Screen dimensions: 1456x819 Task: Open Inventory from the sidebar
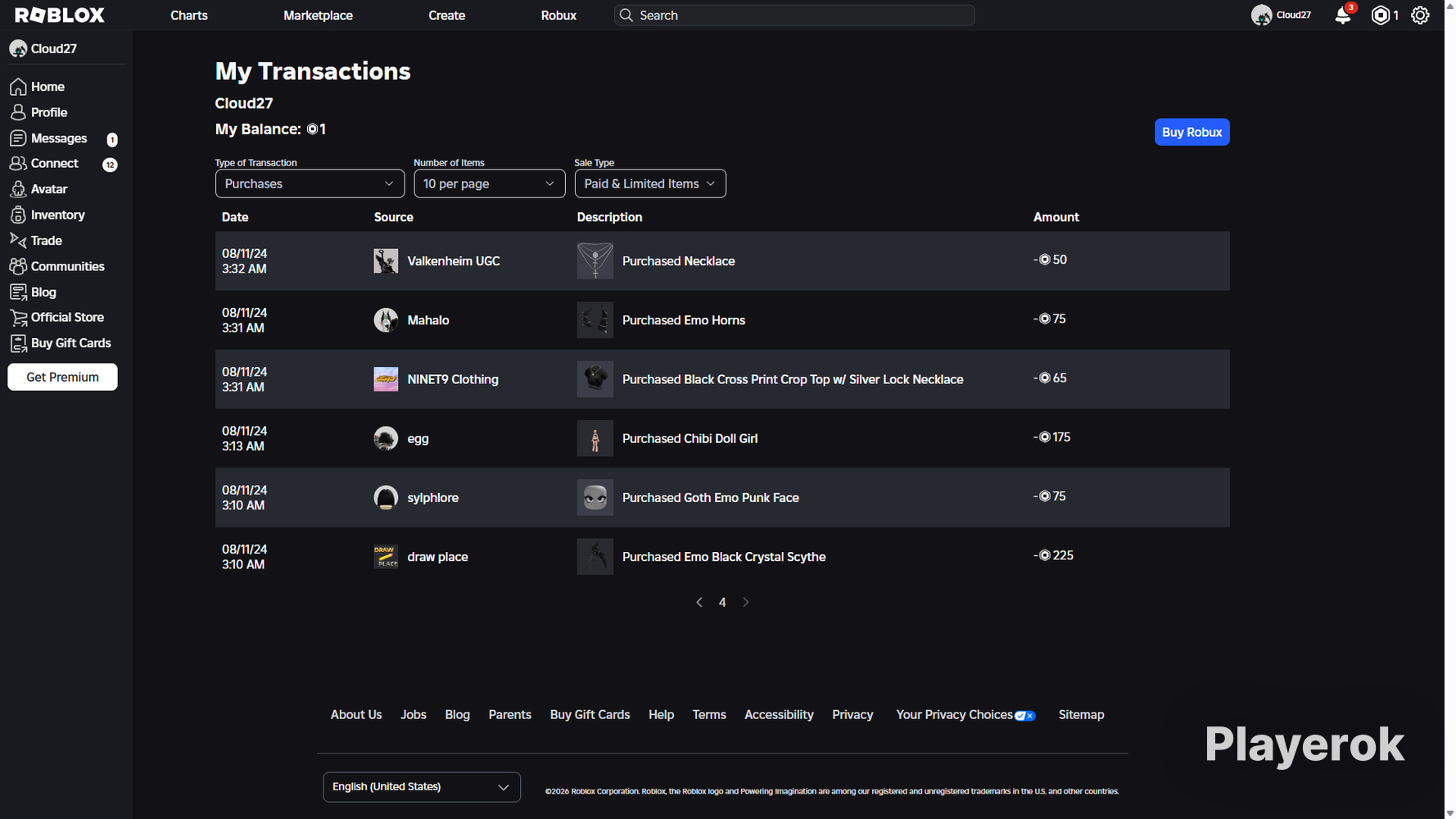click(47, 215)
